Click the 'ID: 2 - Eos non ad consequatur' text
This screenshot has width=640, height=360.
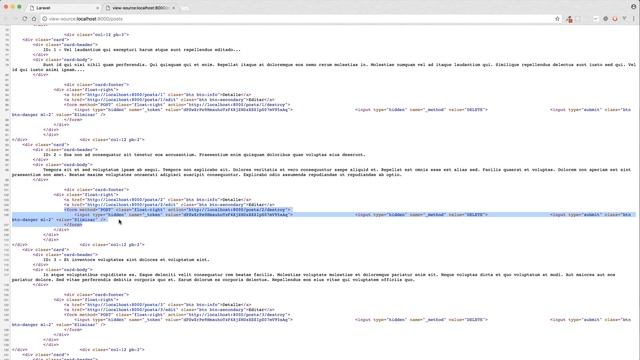tap(204, 155)
